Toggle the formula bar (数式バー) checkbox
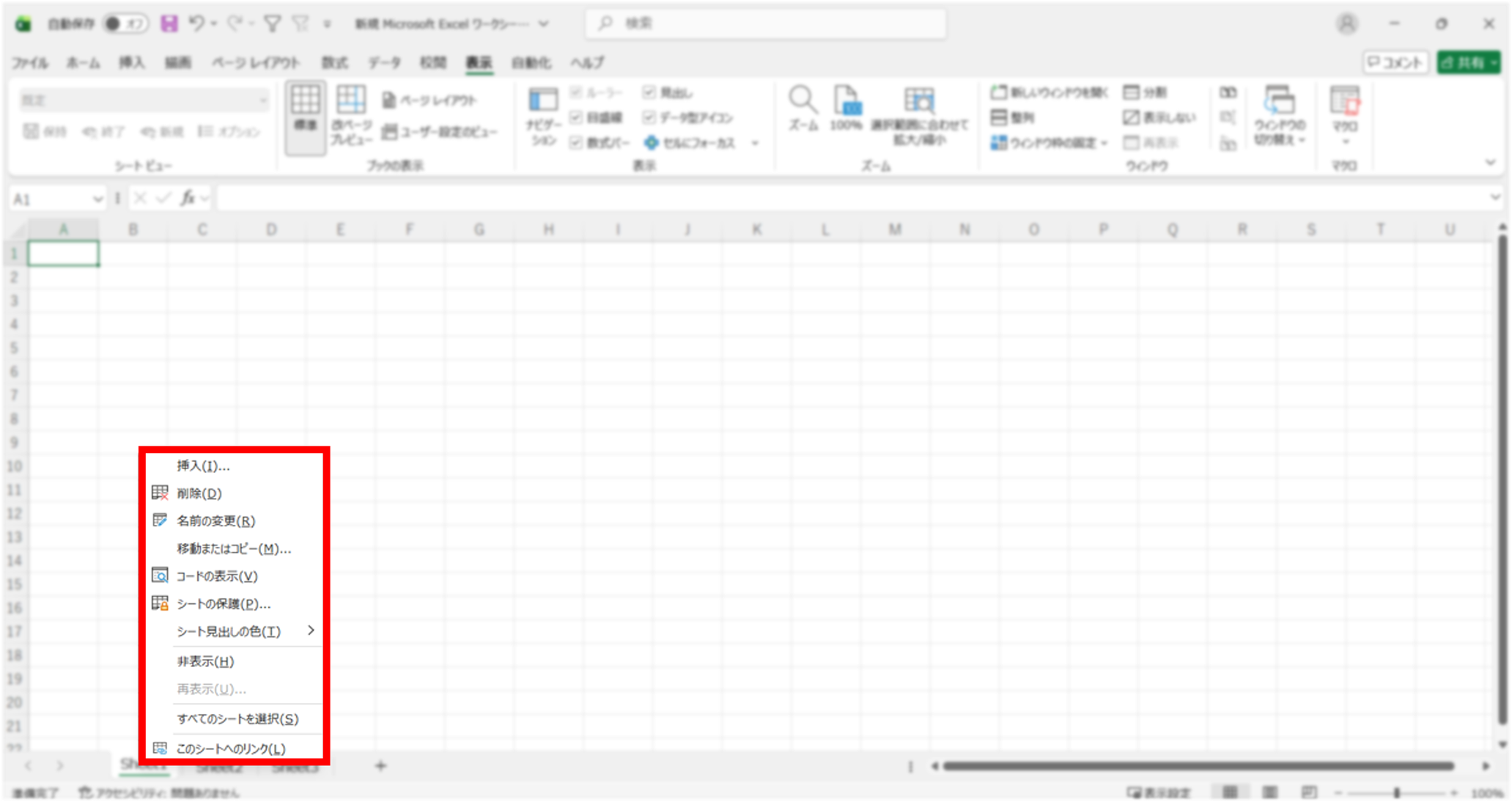The height and width of the screenshot is (802, 1512). pyautogui.click(x=576, y=142)
